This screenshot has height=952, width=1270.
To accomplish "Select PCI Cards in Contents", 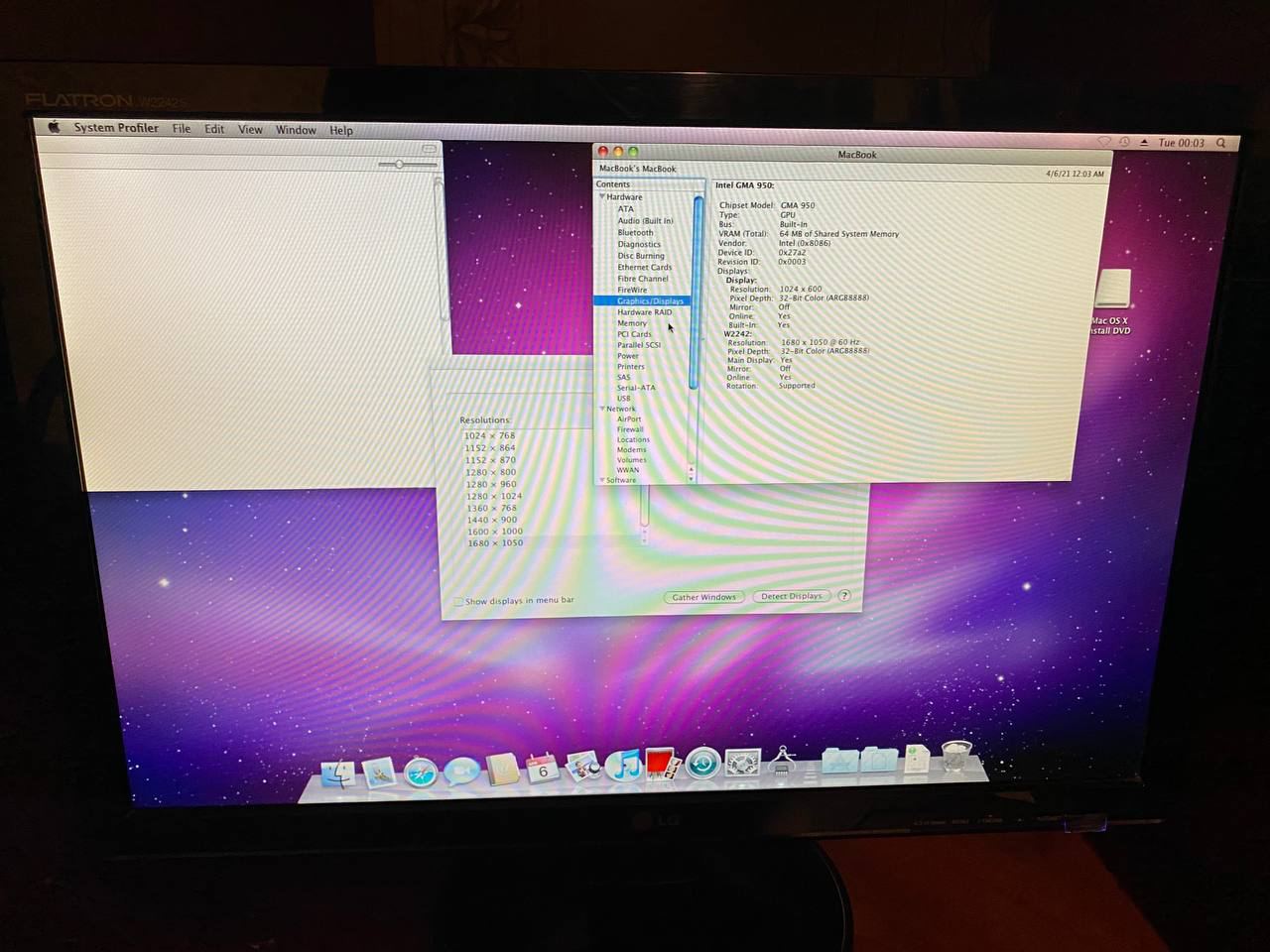I will pos(634,334).
